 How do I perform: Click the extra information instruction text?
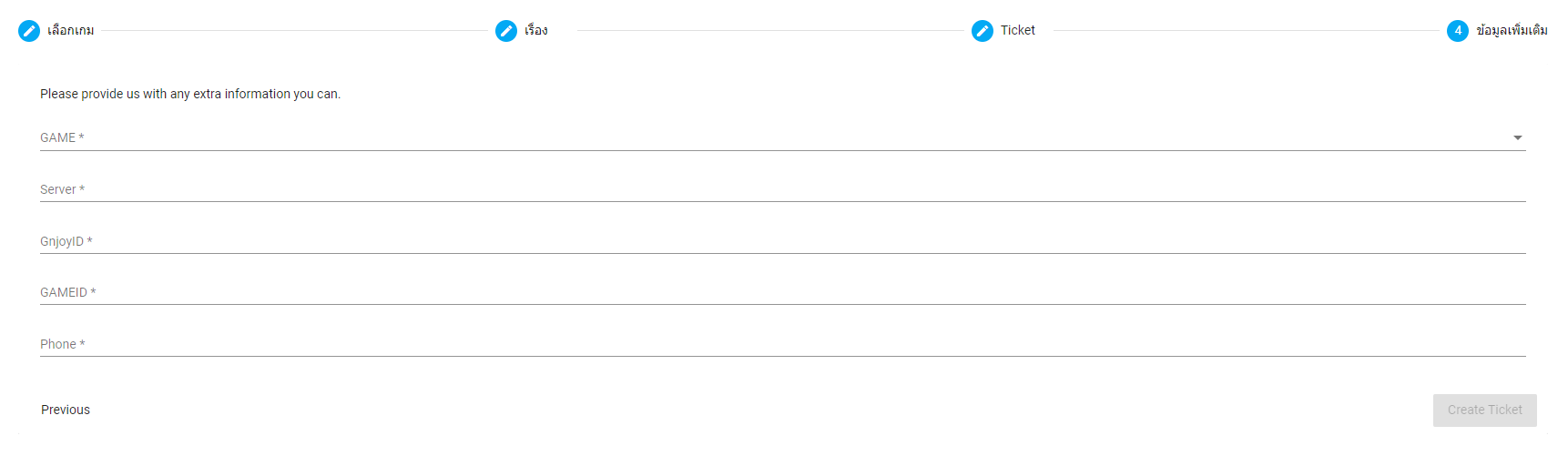click(x=190, y=94)
